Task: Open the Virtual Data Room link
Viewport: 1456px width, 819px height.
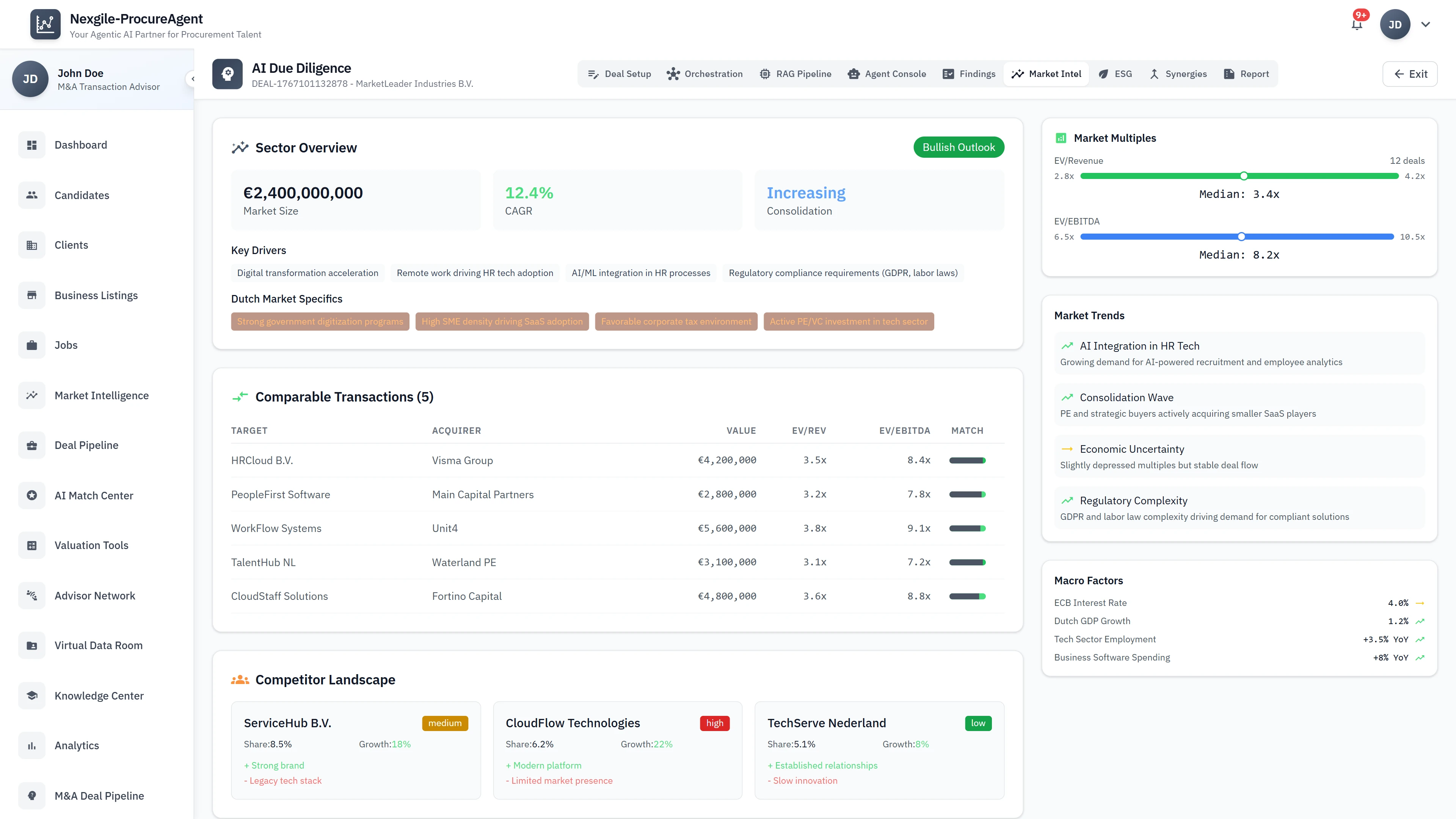Action: click(98, 645)
